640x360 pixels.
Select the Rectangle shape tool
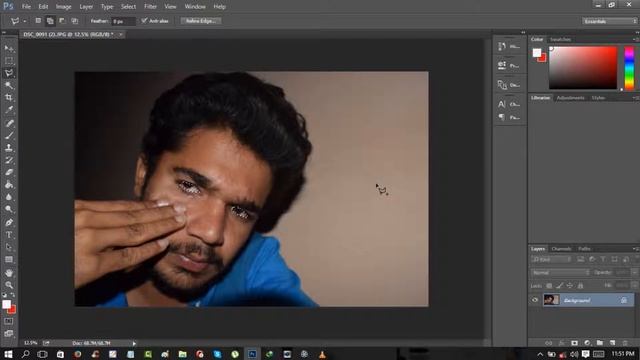point(9,260)
